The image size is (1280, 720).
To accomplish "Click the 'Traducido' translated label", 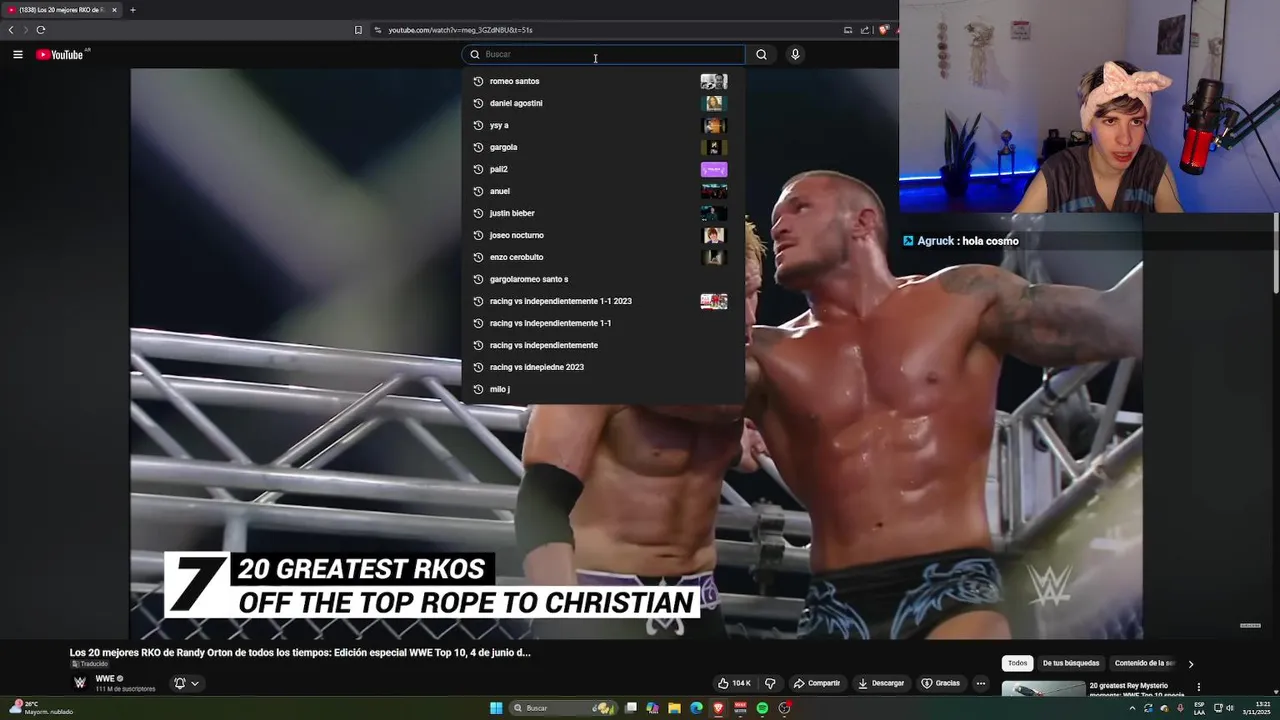I will point(90,664).
